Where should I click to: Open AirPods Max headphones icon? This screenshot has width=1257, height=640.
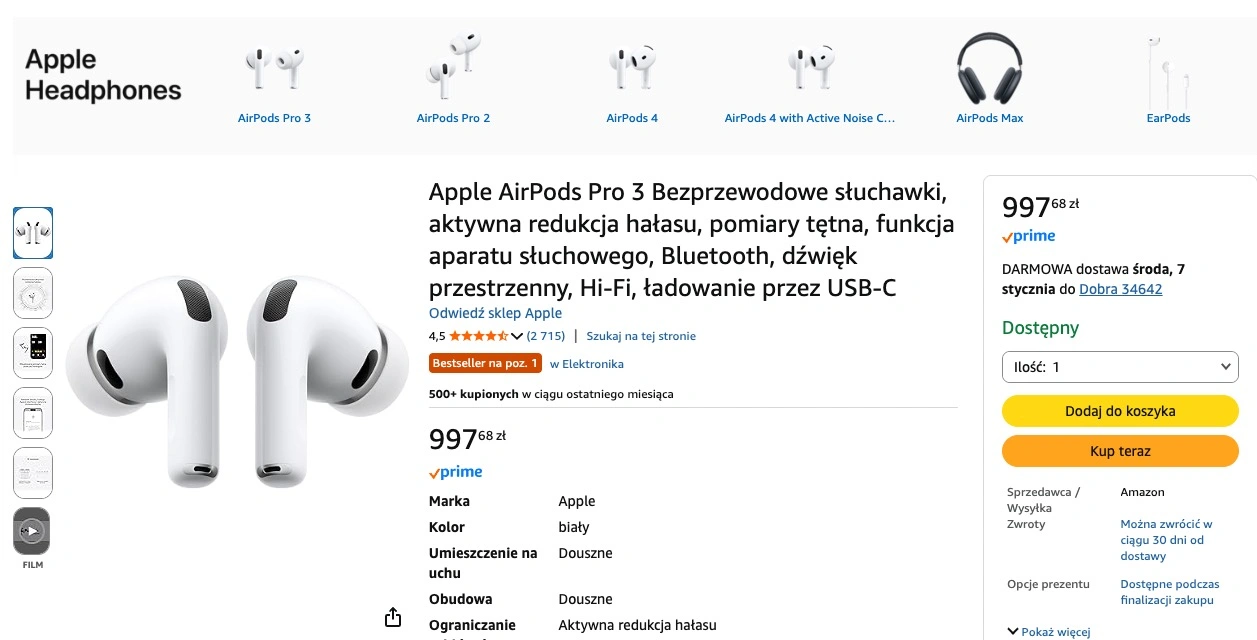point(989,68)
